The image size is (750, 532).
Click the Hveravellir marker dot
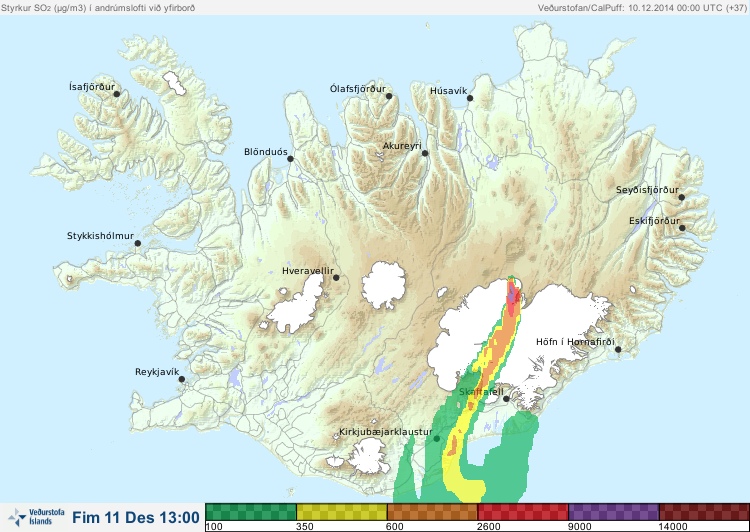[336, 277]
